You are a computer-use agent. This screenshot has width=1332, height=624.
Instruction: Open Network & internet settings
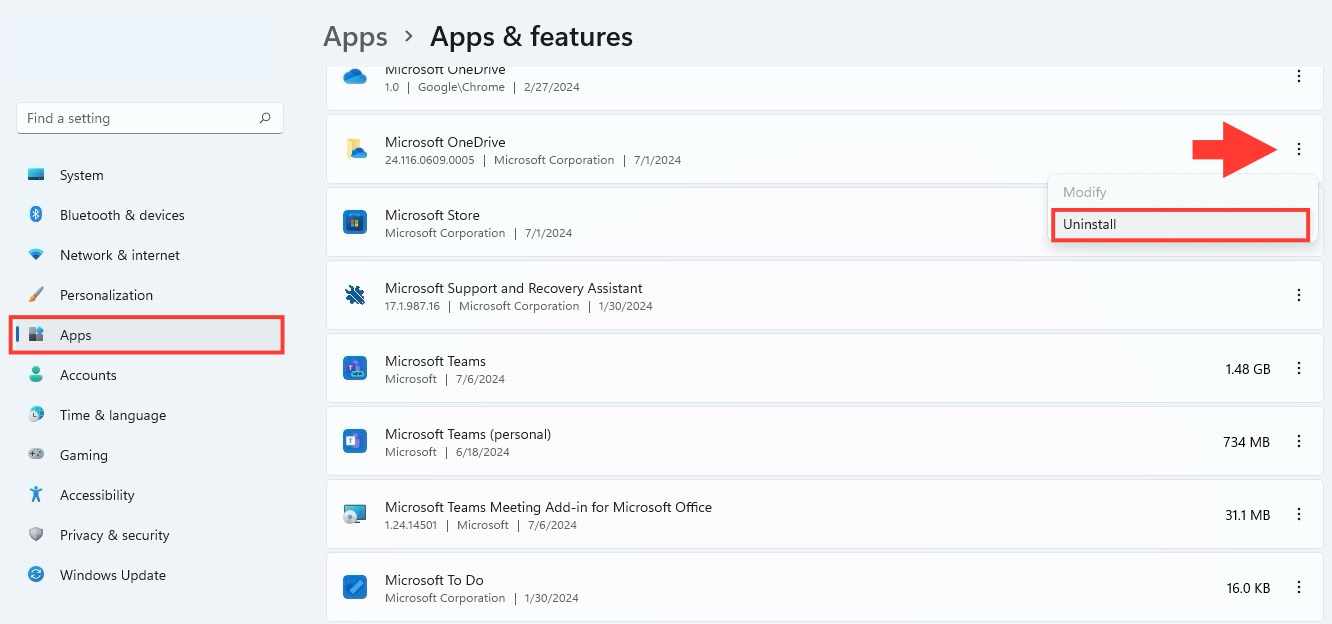point(148,255)
